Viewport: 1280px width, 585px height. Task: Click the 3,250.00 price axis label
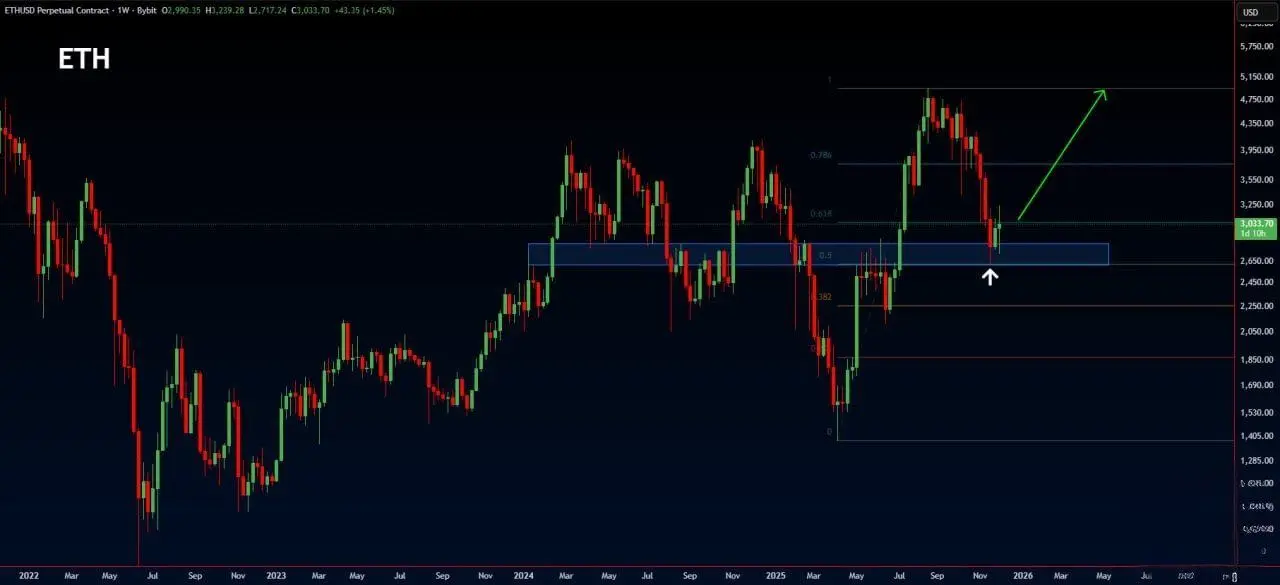(1256, 205)
